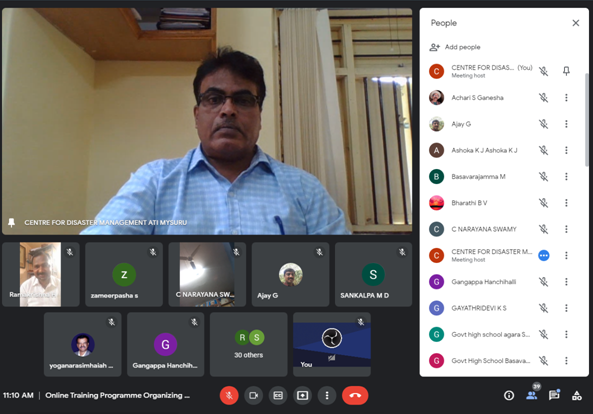Open more options for Govt high school agara S...
Image resolution: width=593 pixels, height=414 pixels.
point(566,334)
